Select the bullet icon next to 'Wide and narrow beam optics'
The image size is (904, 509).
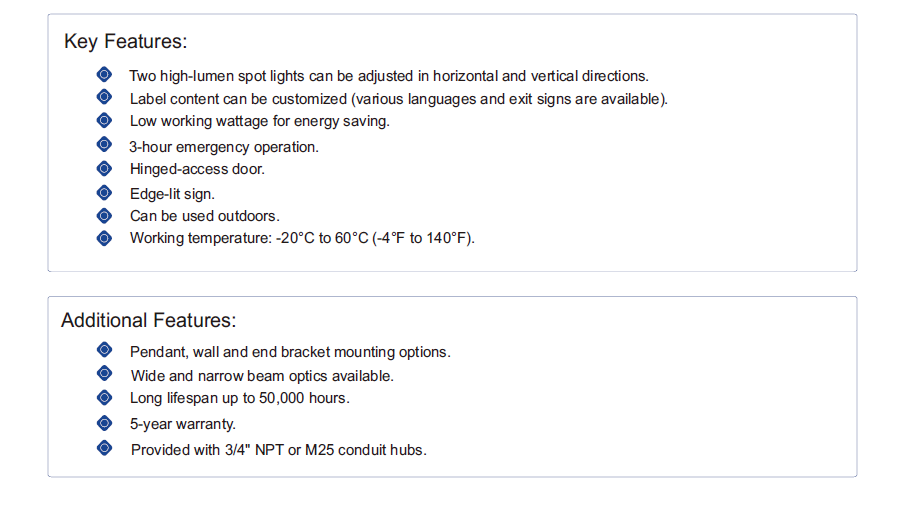[104, 373]
